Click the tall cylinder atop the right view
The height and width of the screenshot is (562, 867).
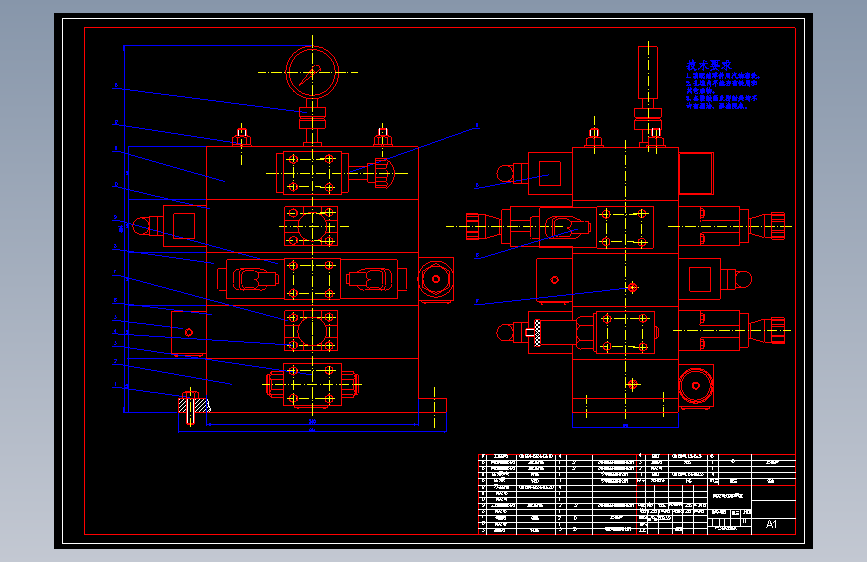coord(648,72)
